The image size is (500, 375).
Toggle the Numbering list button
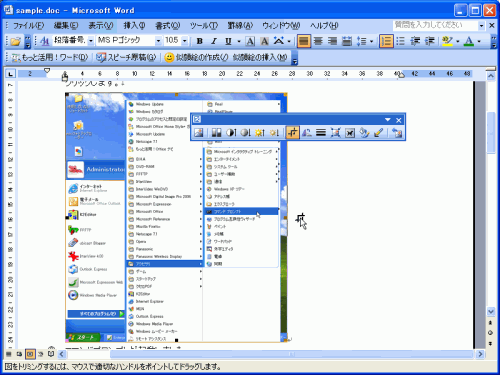386,41
